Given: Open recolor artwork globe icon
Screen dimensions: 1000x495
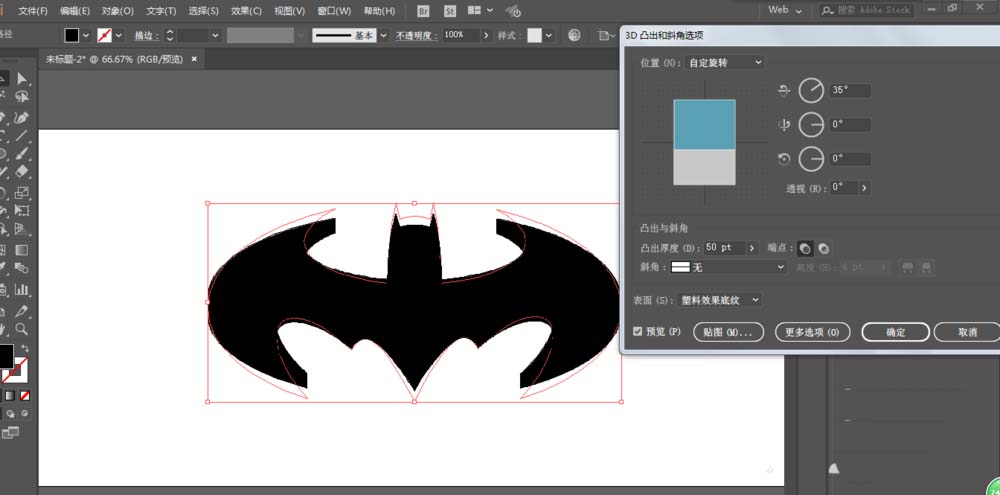Looking at the screenshot, I should 574,35.
